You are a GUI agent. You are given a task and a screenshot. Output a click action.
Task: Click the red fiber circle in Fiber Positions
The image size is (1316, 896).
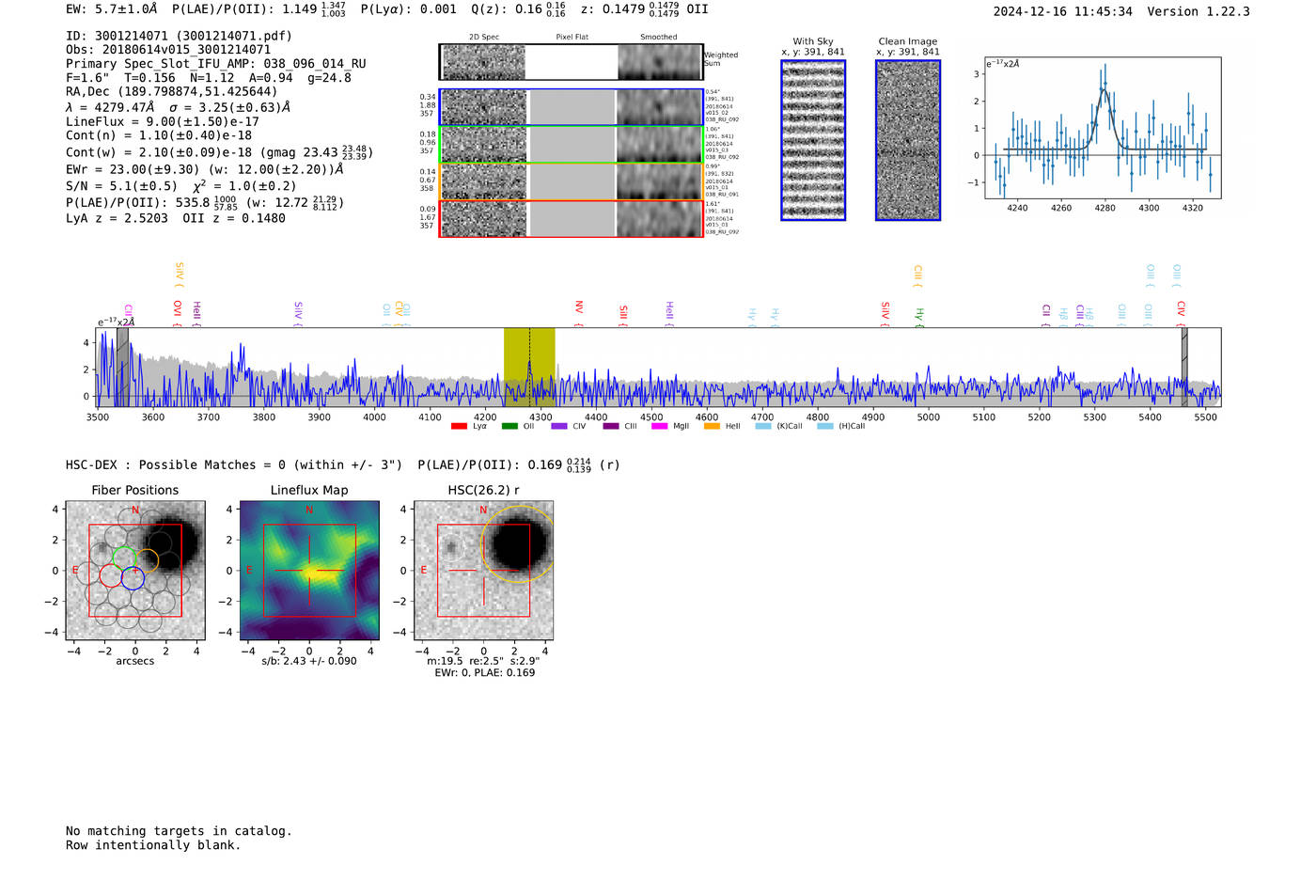click(111, 575)
